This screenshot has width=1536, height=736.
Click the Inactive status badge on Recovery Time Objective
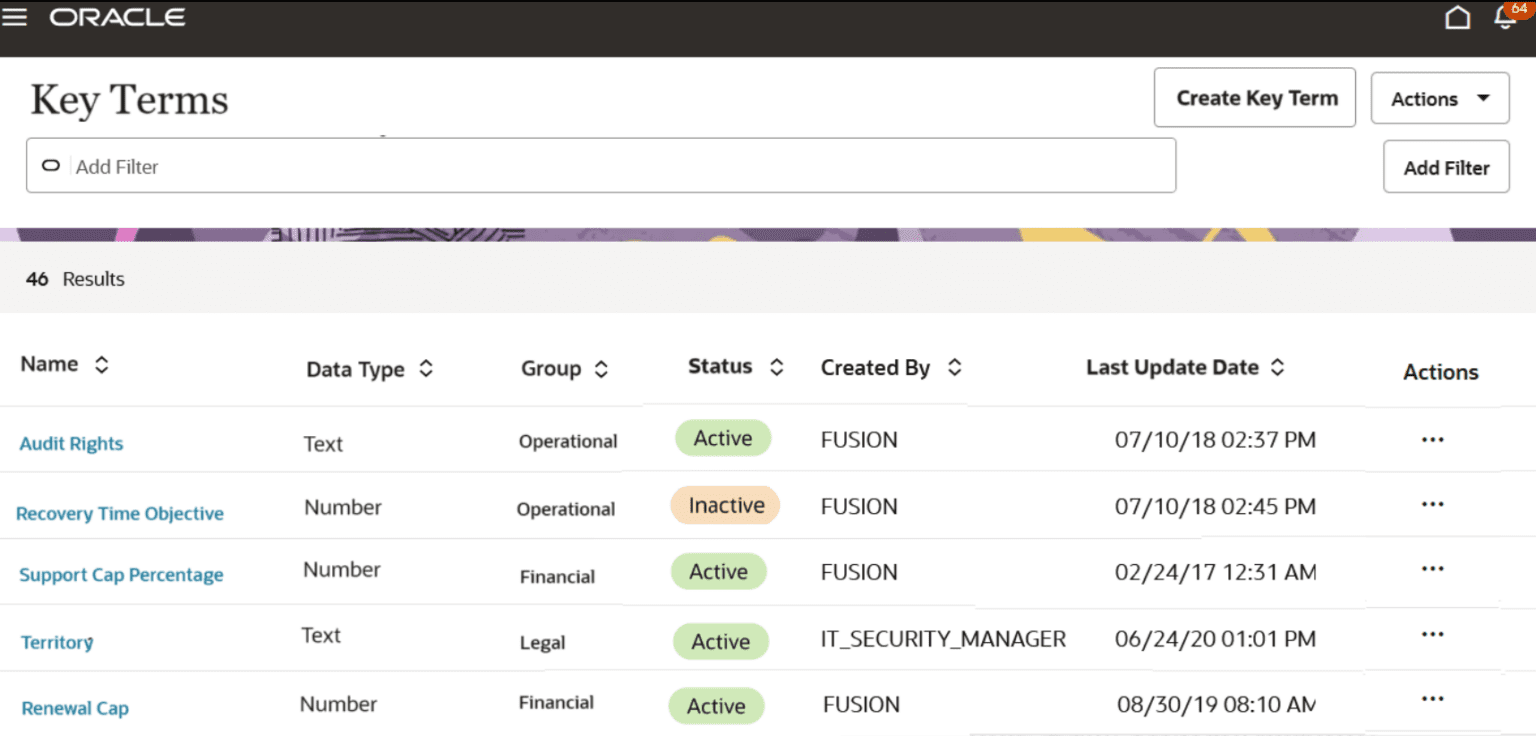(725, 505)
